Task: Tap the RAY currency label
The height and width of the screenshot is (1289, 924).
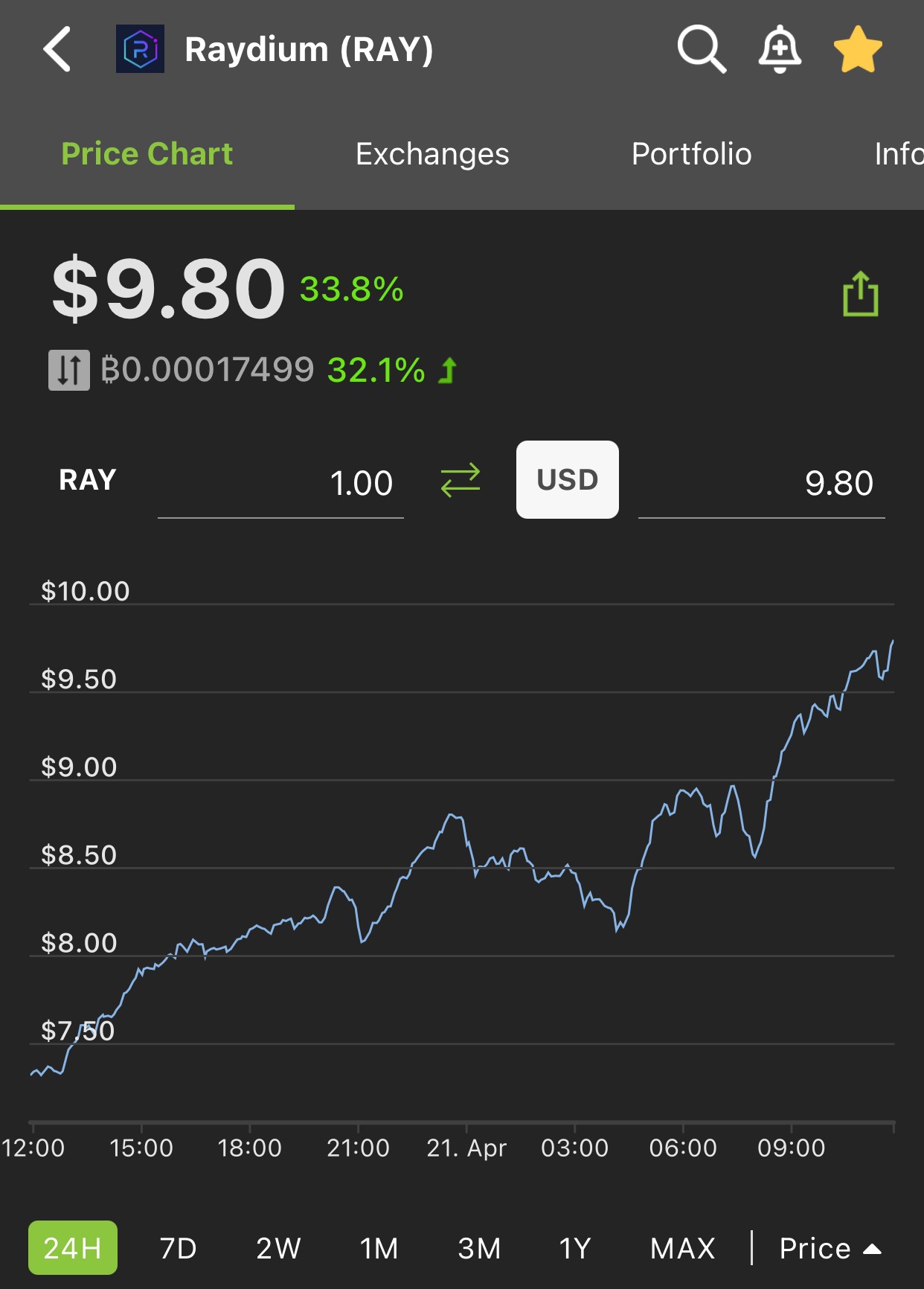Action: click(88, 480)
